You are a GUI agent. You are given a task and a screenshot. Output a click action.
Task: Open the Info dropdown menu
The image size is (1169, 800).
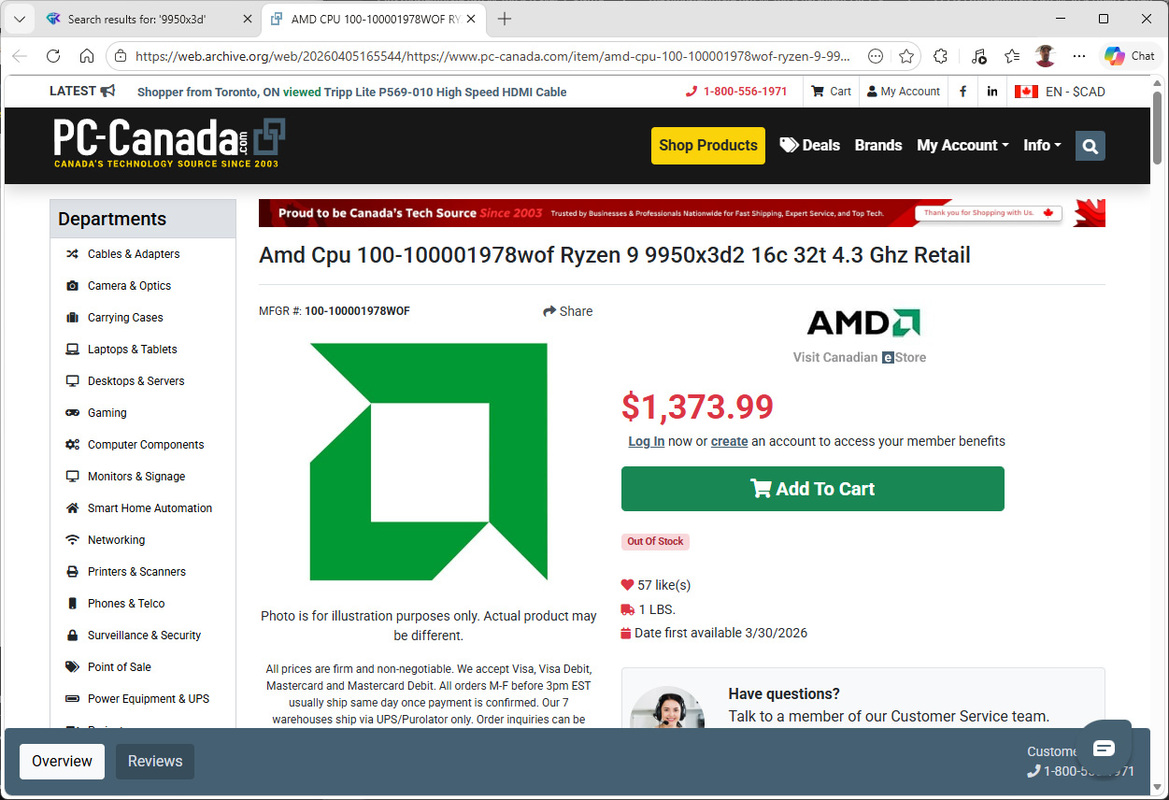click(1042, 145)
